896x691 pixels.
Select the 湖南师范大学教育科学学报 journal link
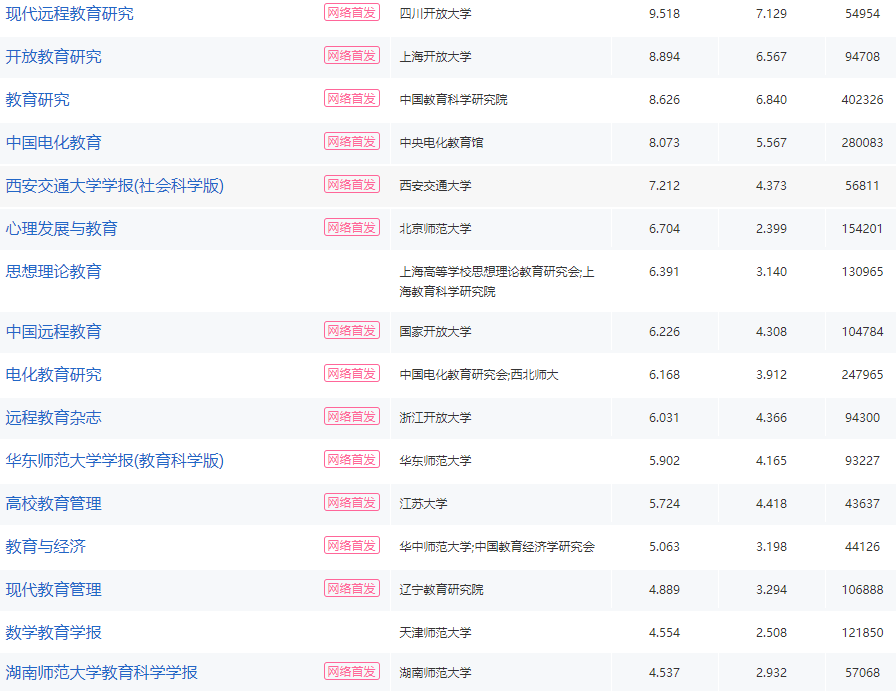point(102,672)
